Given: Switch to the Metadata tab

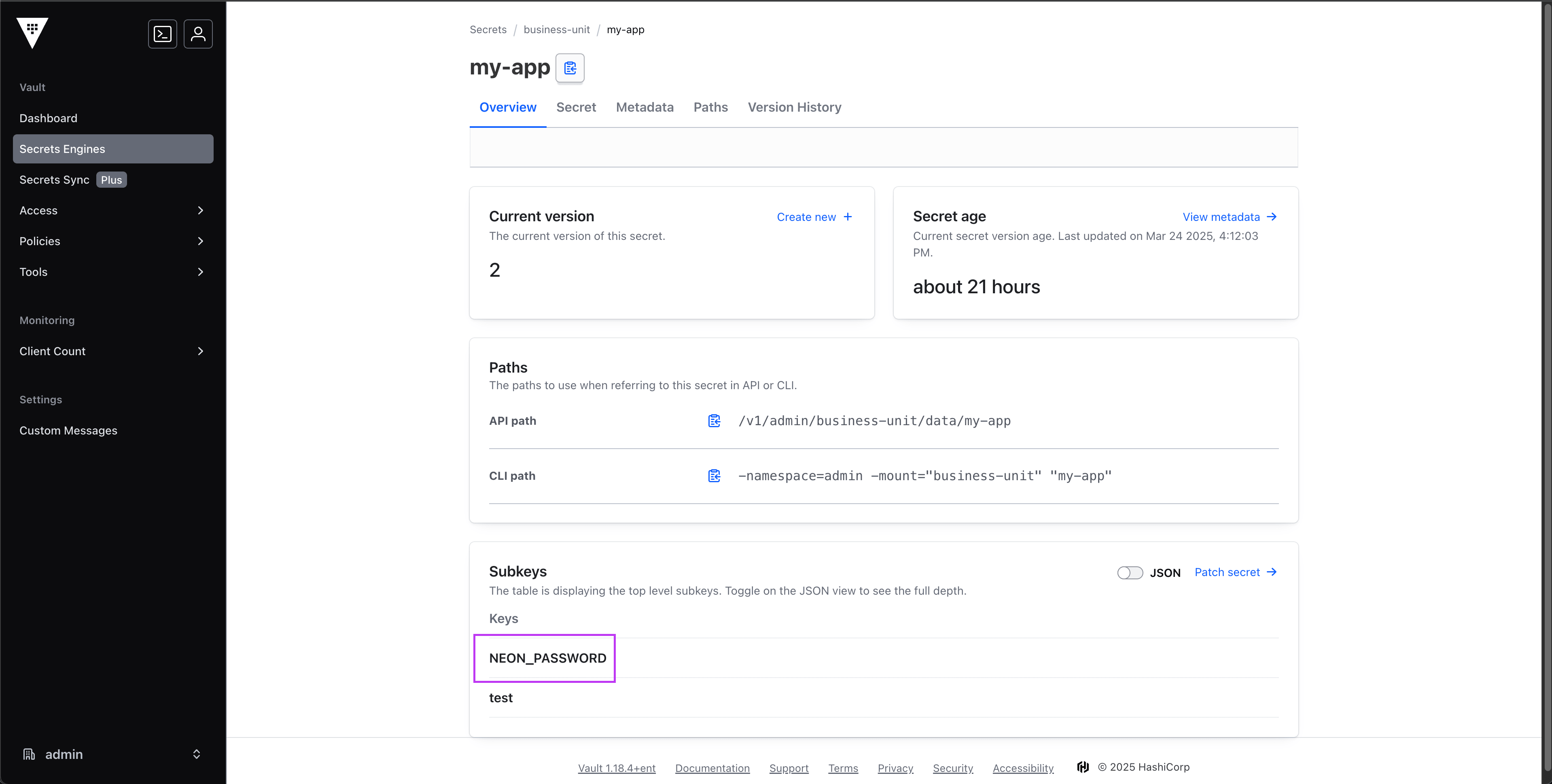Looking at the screenshot, I should point(644,107).
